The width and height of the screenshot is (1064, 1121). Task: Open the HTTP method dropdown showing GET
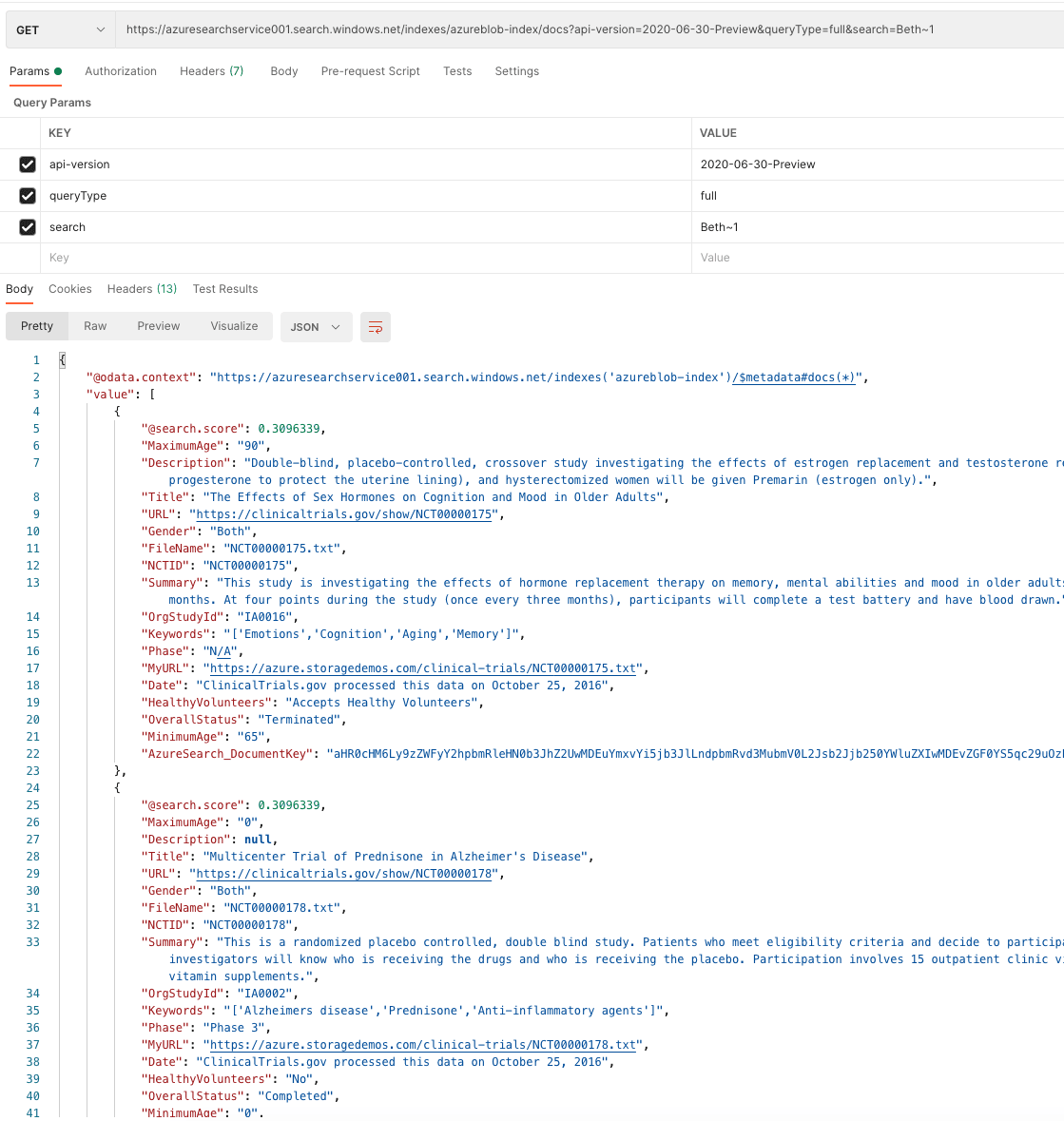[x=59, y=29]
